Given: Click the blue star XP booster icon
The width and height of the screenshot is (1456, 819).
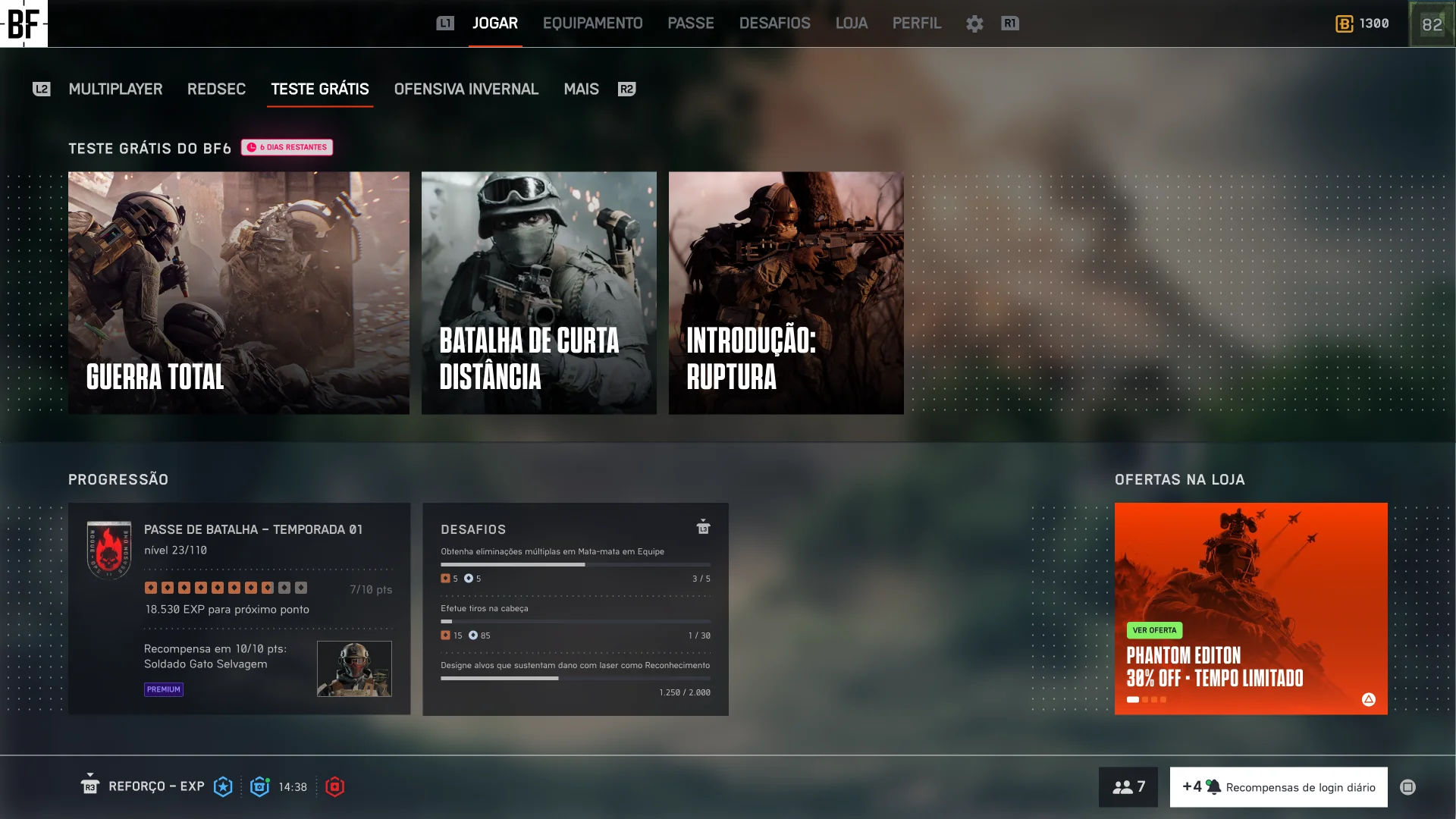Looking at the screenshot, I should tap(223, 786).
